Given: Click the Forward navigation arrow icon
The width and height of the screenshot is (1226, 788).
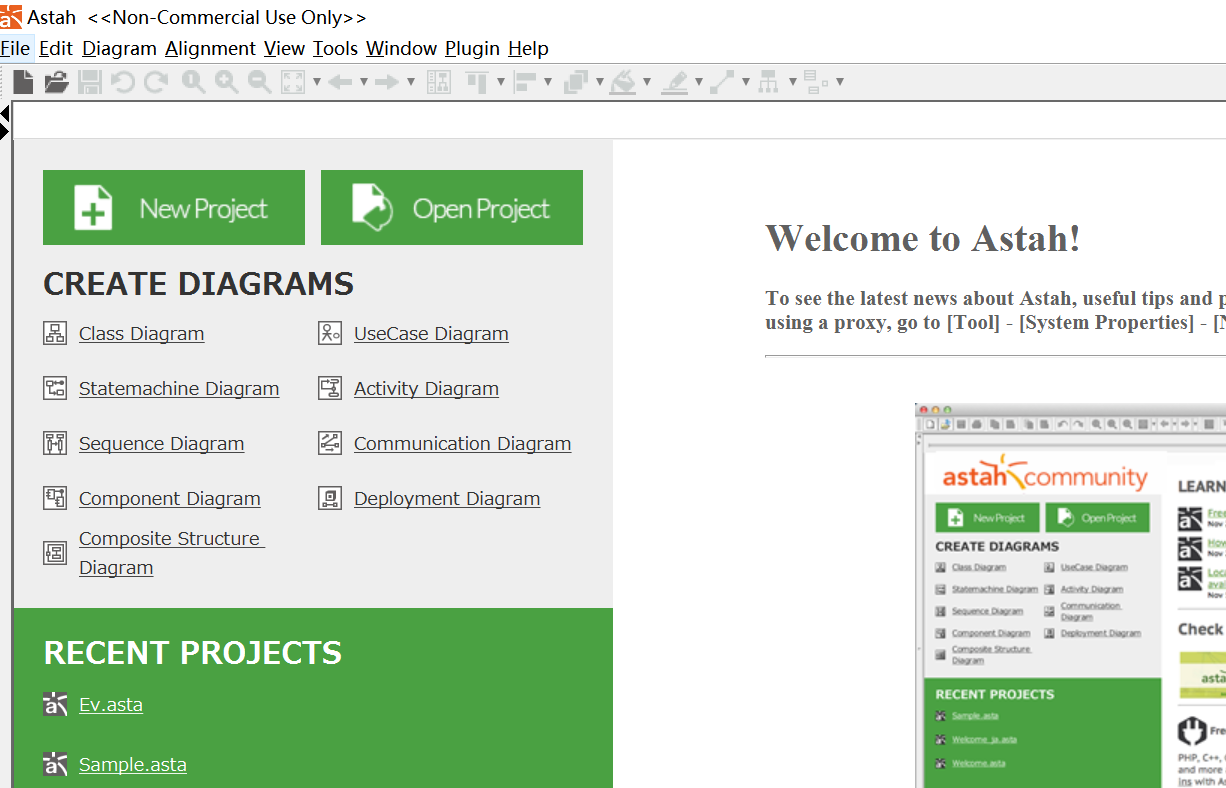Looking at the screenshot, I should coord(387,82).
